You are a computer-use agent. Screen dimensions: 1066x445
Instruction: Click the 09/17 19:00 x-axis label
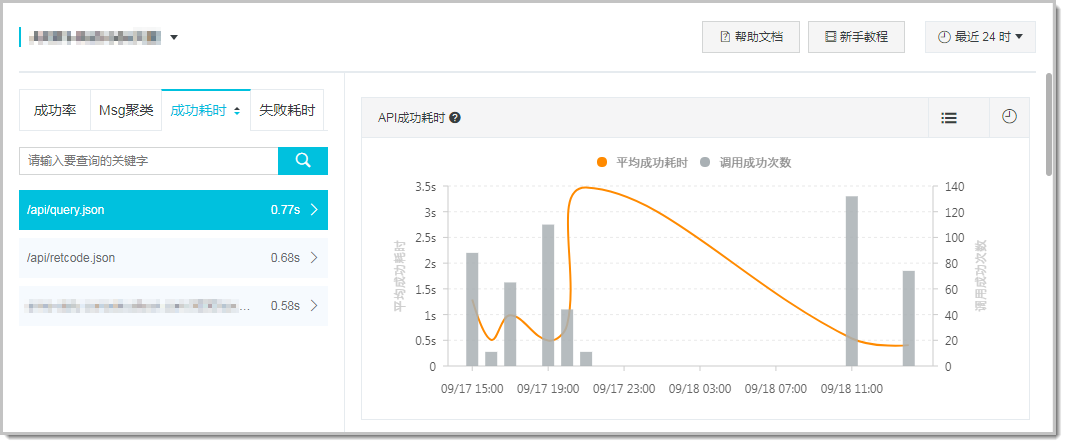[548, 389]
